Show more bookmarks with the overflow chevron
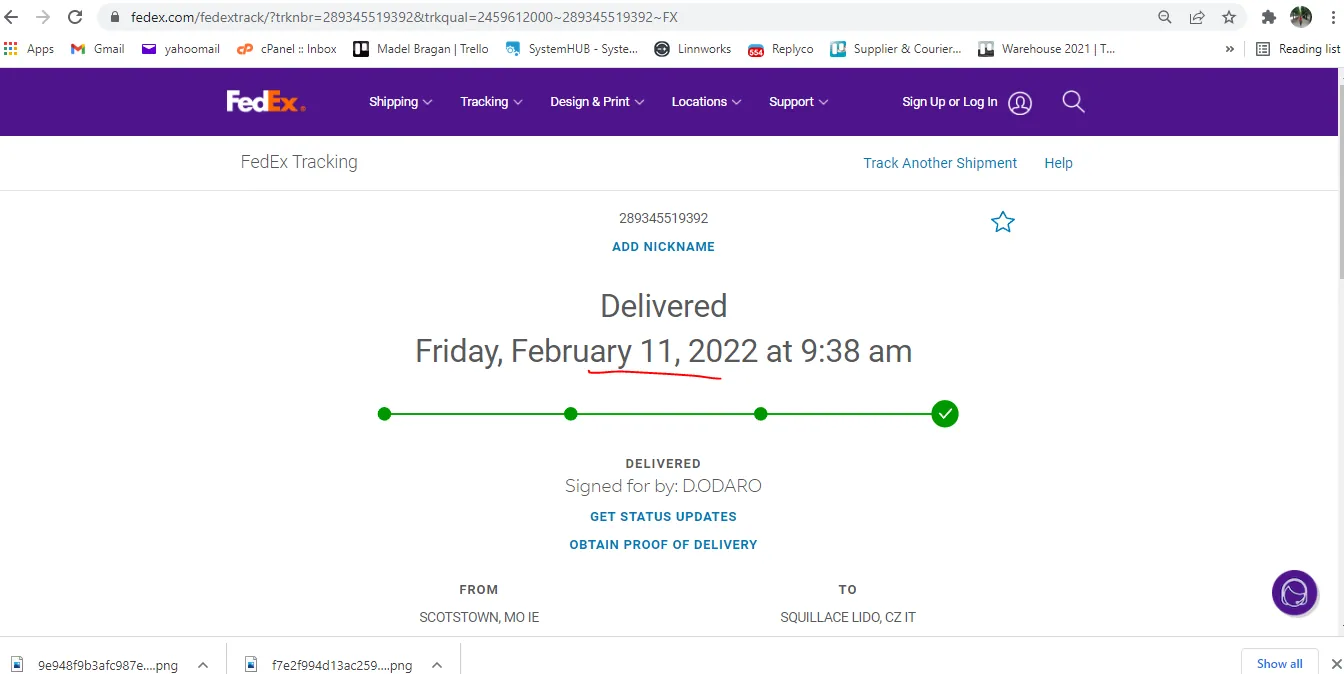Screen dimensions: 1344x674 pyautogui.click(x=1229, y=48)
